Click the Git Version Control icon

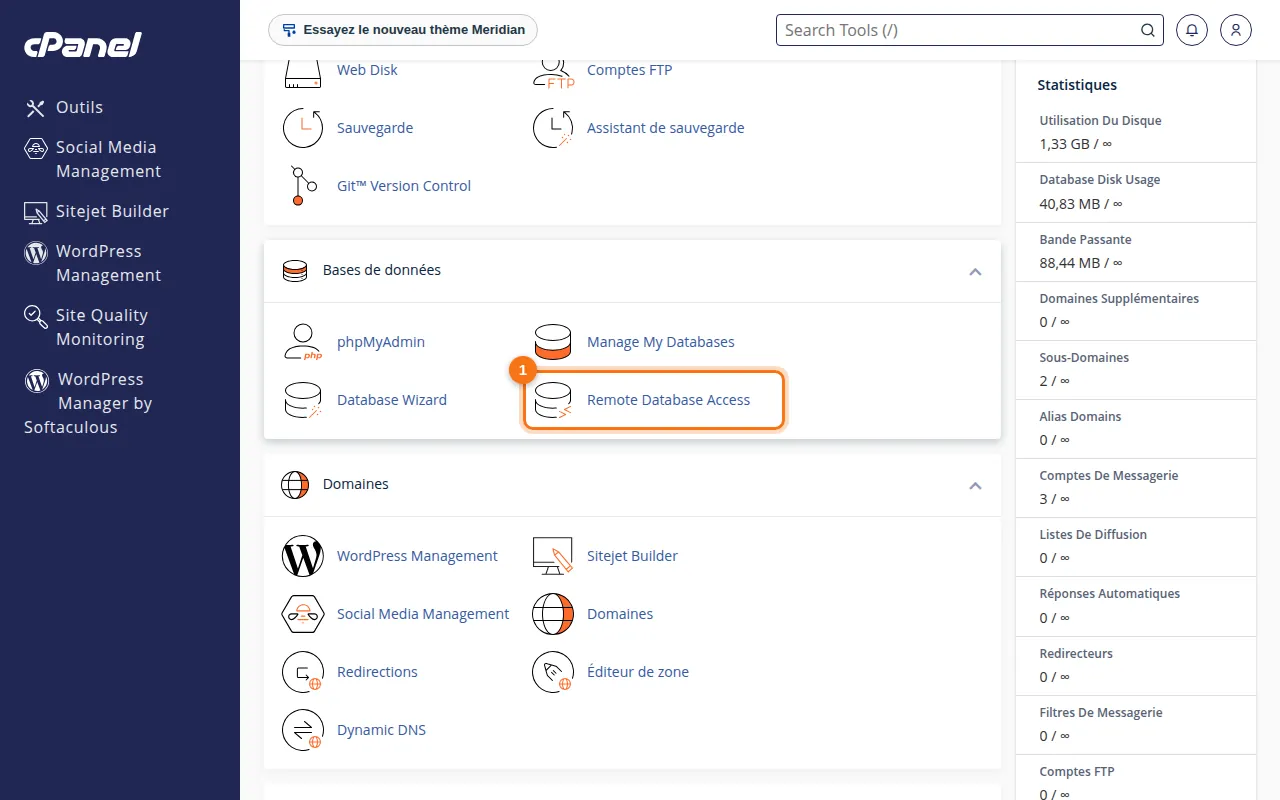tap(303, 186)
